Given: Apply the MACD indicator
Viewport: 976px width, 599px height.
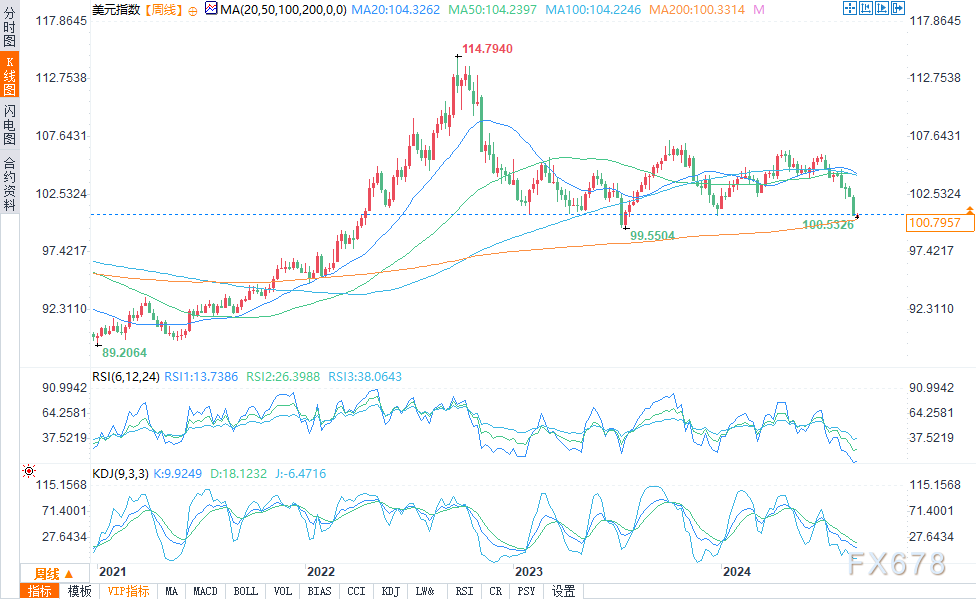Looking at the screenshot, I should tap(205, 591).
